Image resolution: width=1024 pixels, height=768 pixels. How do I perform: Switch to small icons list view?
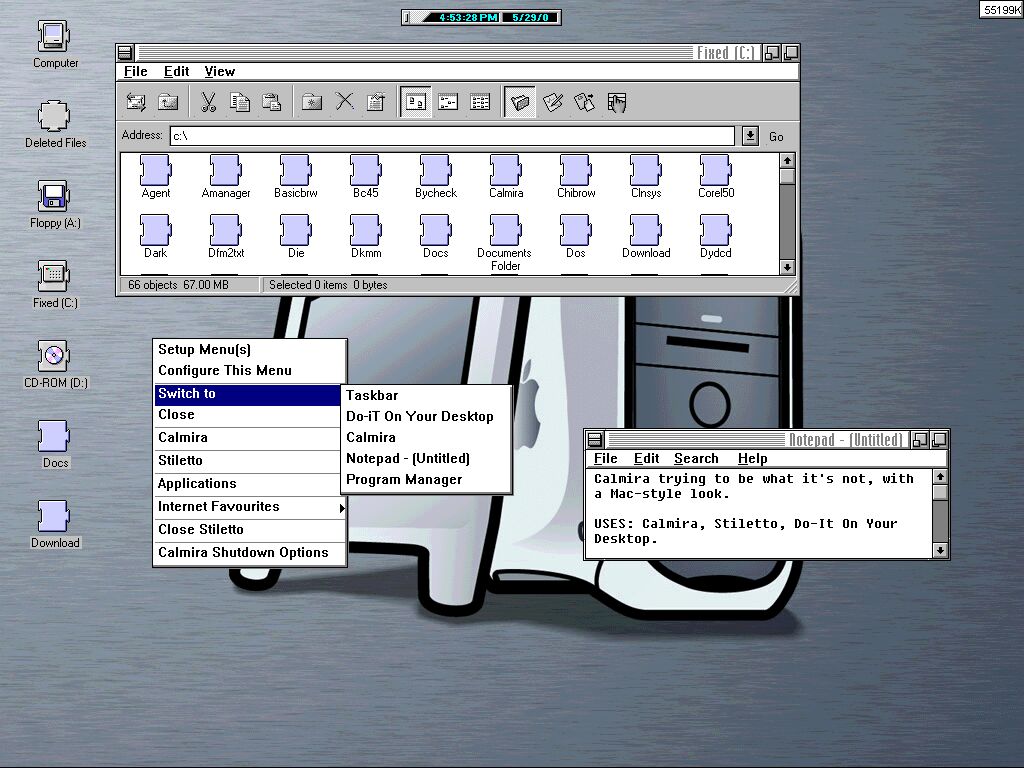coord(448,102)
